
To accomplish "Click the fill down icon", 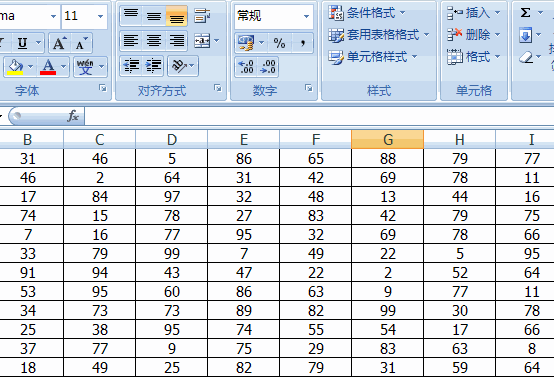I will tap(526, 35).
